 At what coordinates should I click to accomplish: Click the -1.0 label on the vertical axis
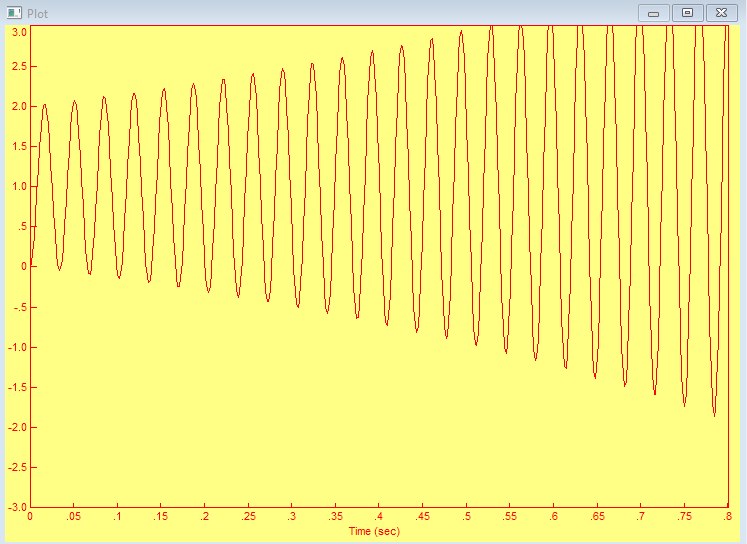tap(17, 347)
